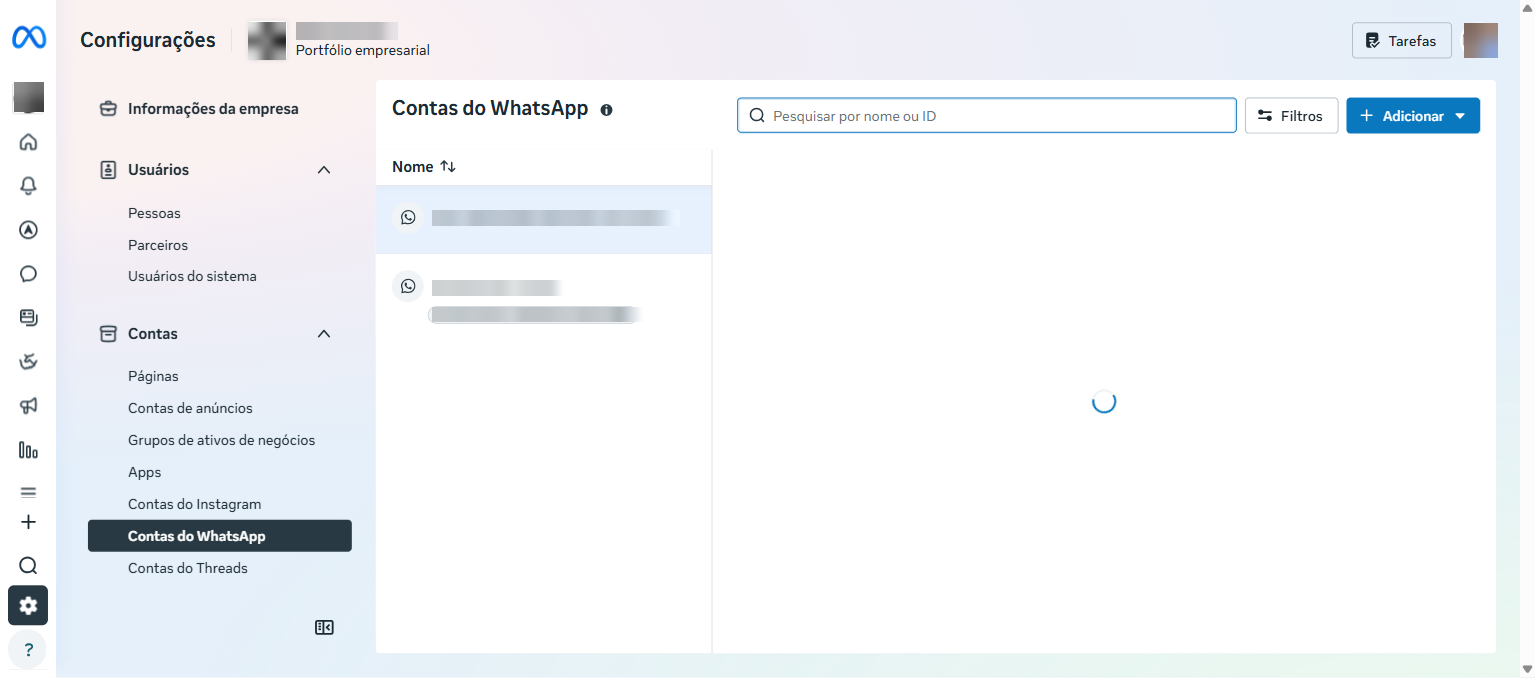This screenshot has width=1535, height=678.
Task: Click the Usuários section header
Action: click(220, 170)
